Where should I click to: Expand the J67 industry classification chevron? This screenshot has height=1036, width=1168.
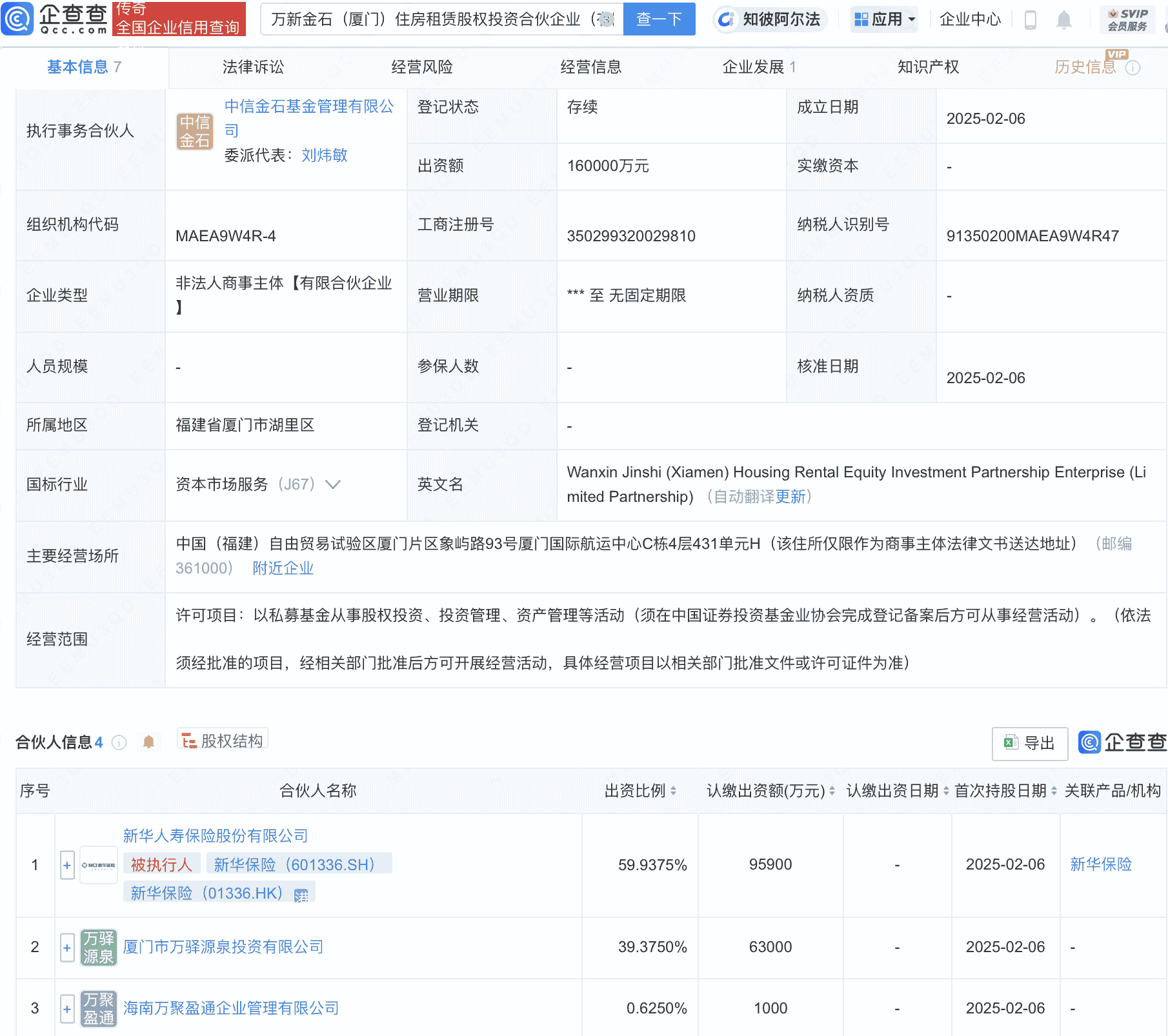333,484
